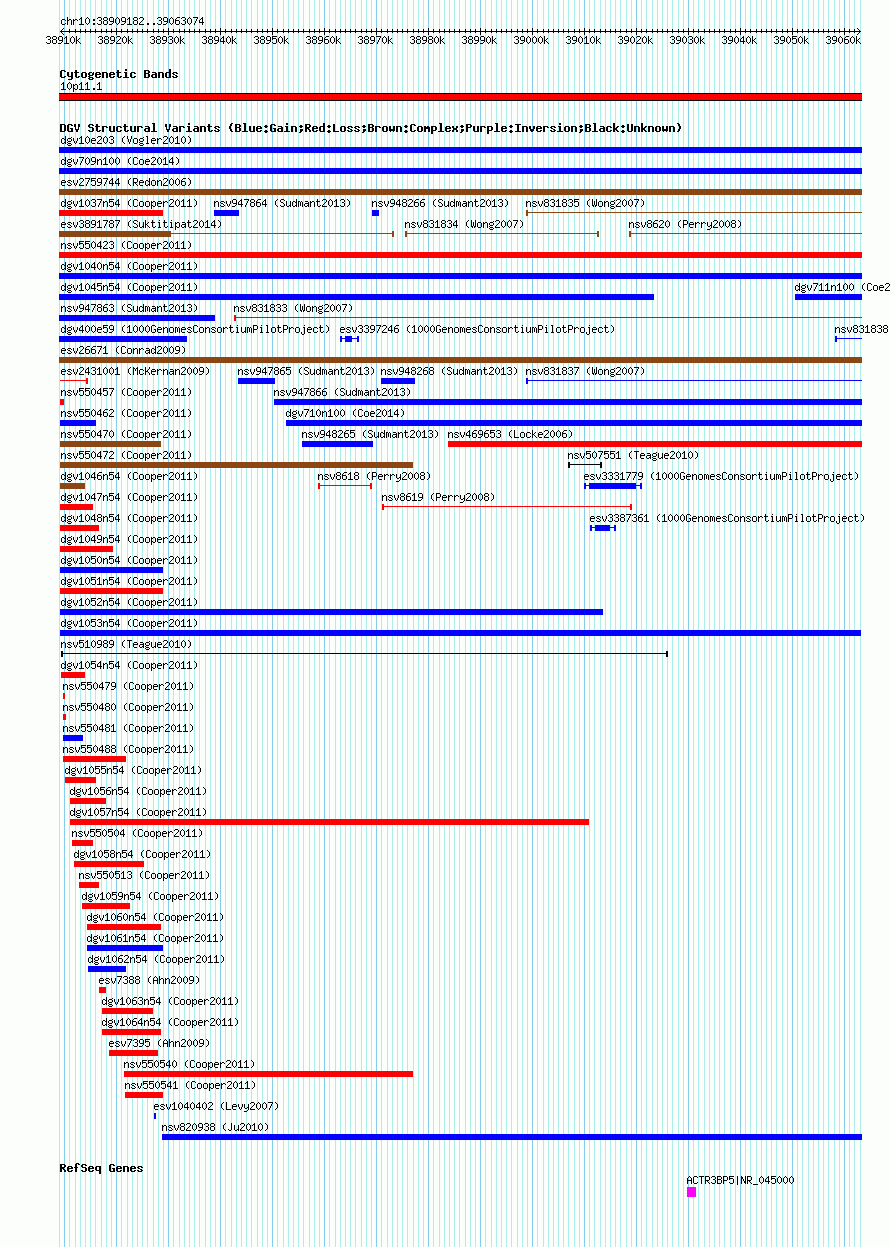The width and height of the screenshot is (890, 1247).
Task: Open nsv831835 (Wong2007) variant label
Action: click(586, 203)
